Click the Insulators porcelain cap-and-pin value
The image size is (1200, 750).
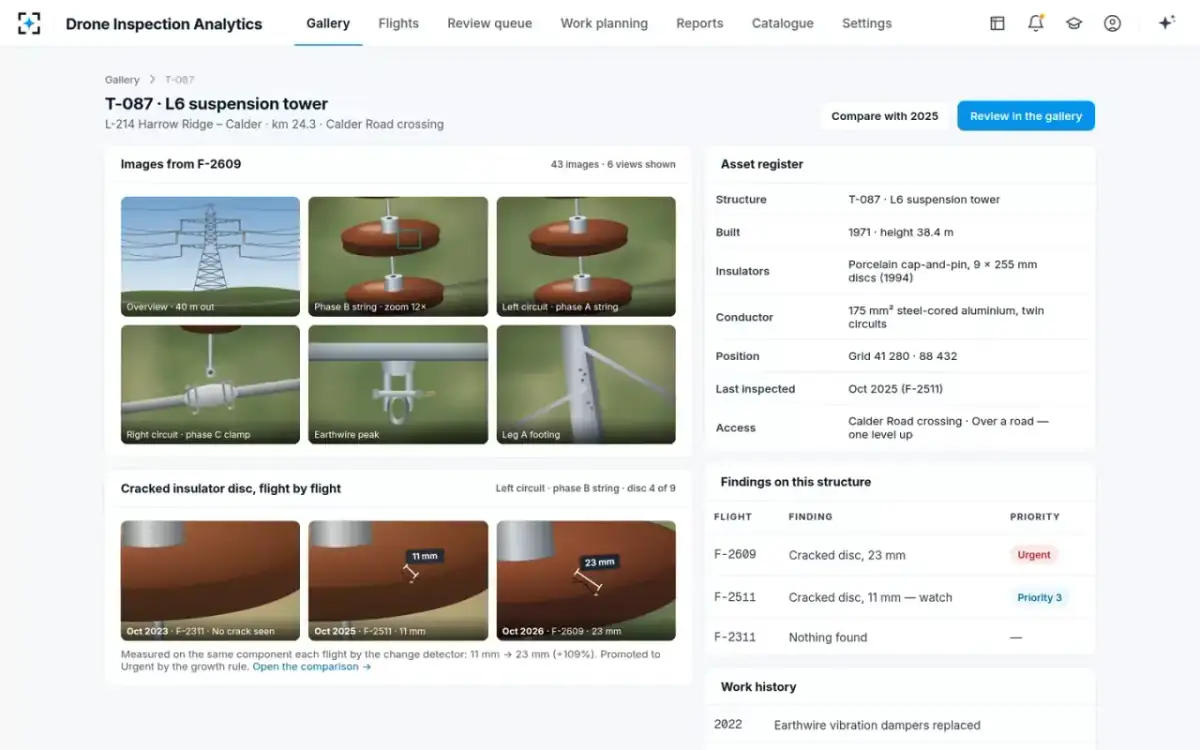943,271
